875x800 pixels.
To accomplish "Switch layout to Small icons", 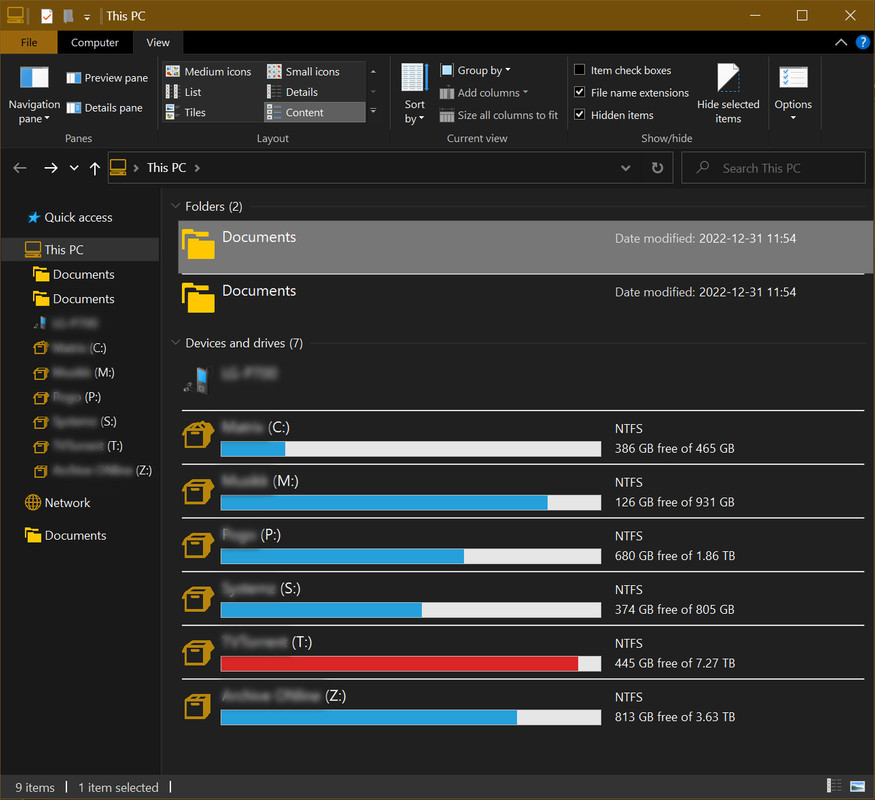I will (304, 71).
